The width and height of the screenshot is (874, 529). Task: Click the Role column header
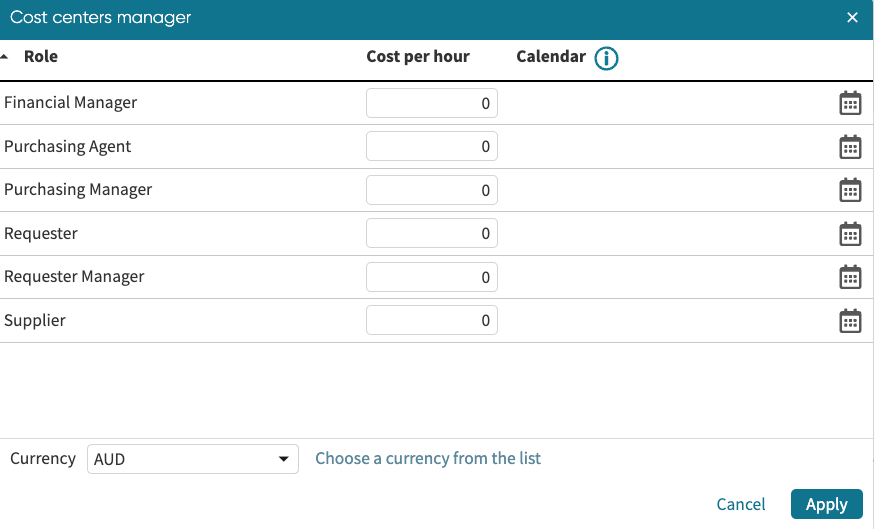coord(41,57)
